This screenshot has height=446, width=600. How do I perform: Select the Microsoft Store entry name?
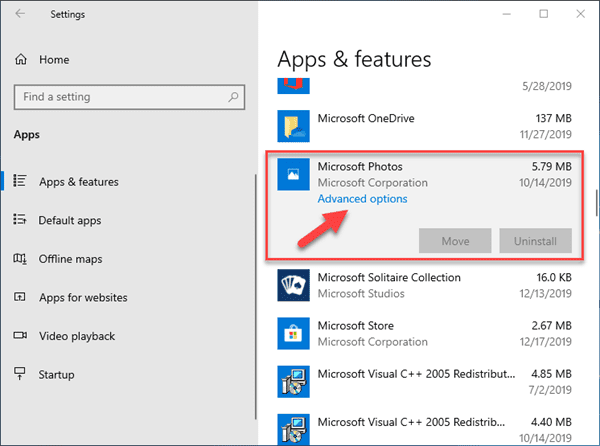click(355, 326)
